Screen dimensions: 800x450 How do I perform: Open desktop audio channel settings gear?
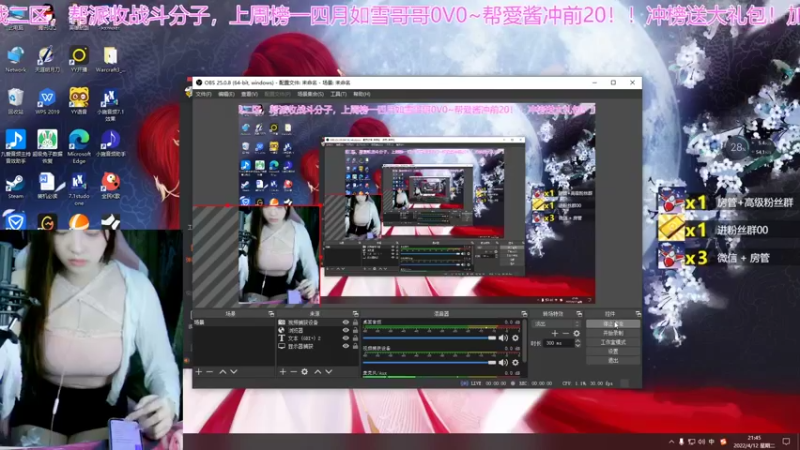pos(515,338)
